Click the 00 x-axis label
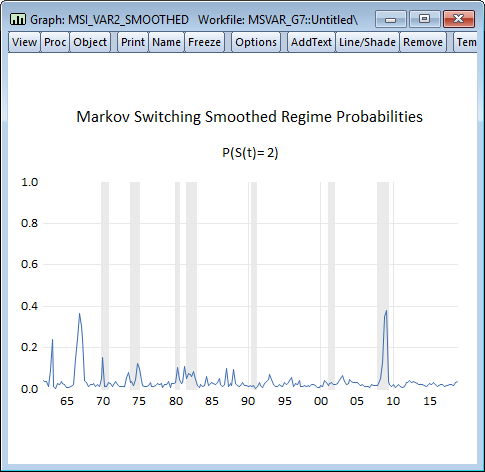Image resolution: width=485 pixels, height=472 pixels. point(321,401)
